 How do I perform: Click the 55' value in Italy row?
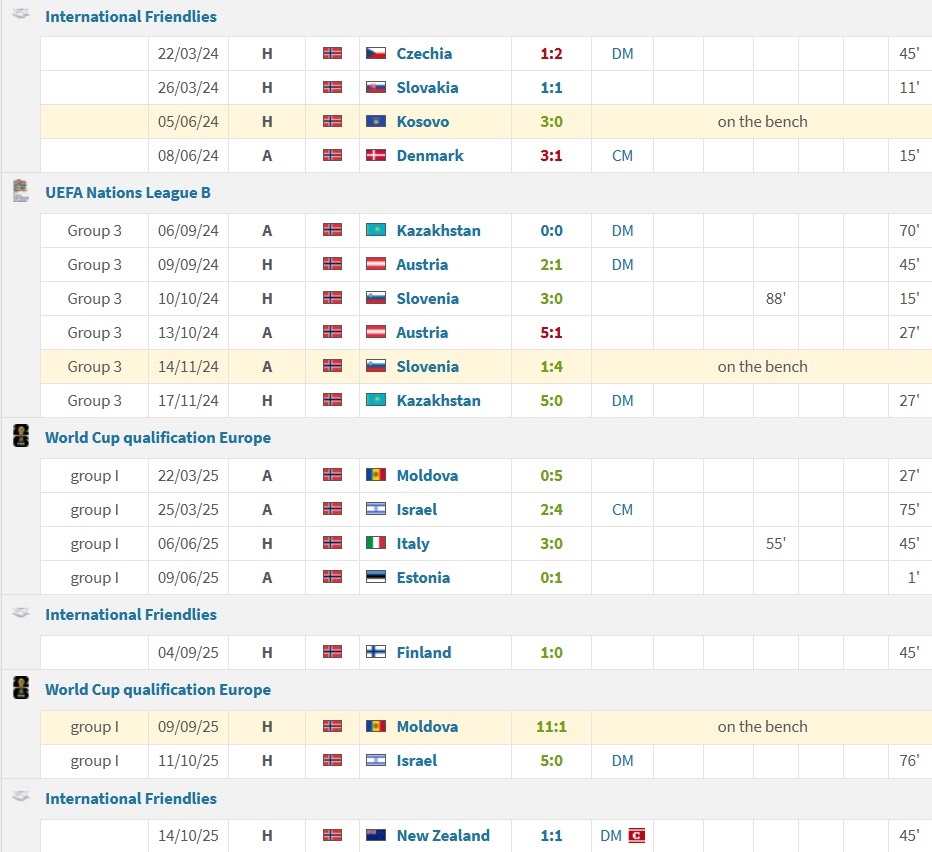click(x=776, y=543)
